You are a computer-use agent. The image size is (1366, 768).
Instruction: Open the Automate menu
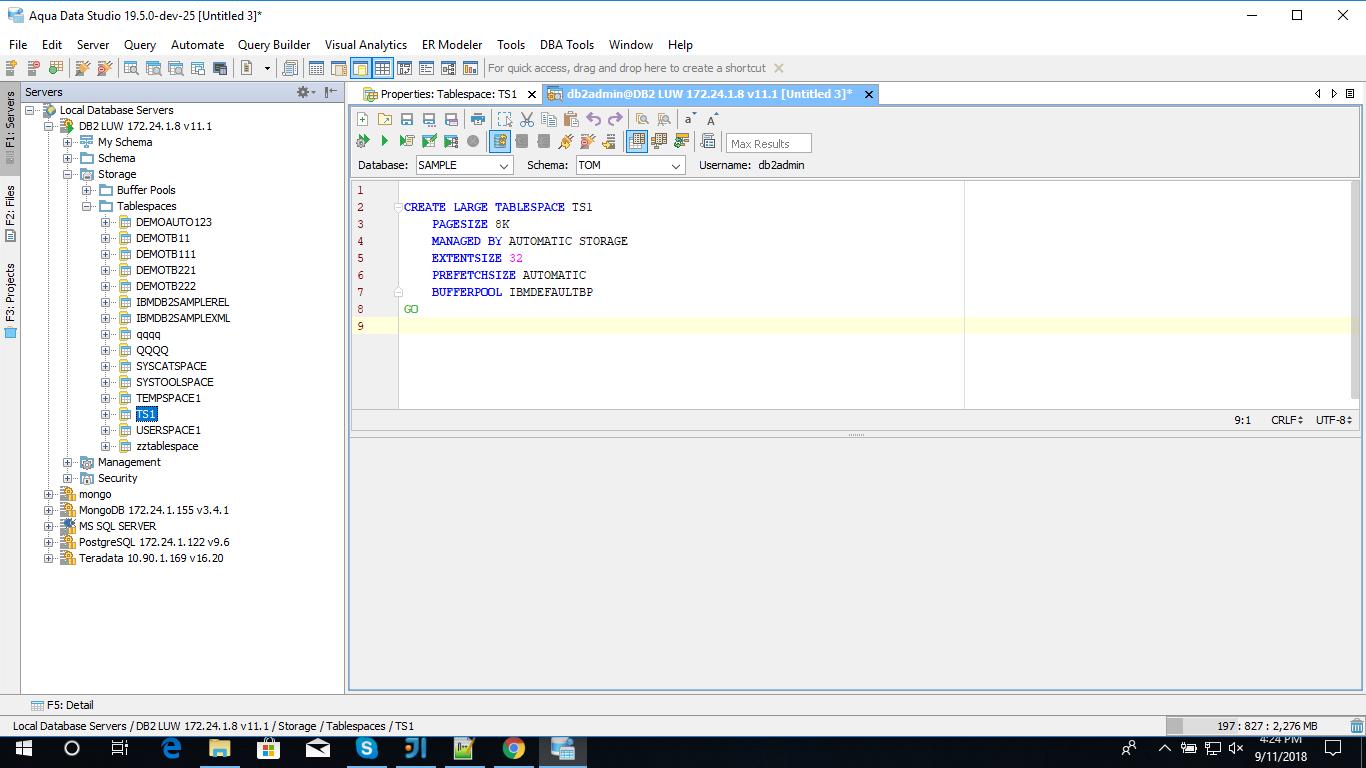(x=197, y=45)
